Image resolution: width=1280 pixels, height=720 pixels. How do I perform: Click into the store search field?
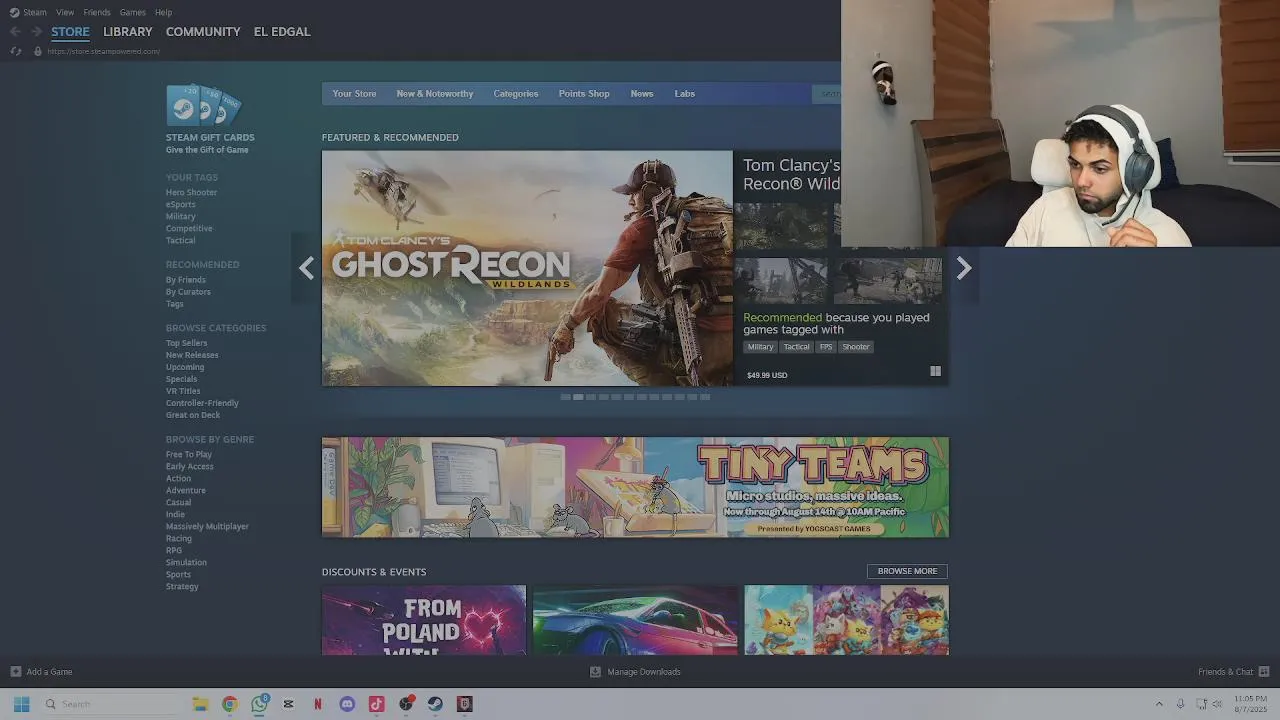tap(827, 94)
